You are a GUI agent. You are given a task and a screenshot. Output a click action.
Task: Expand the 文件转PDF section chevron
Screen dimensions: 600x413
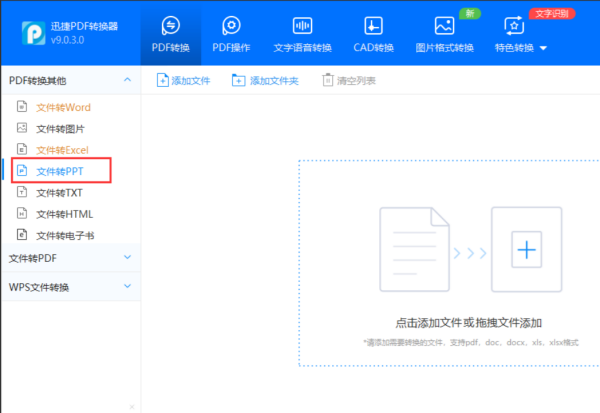[x=127, y=257]
